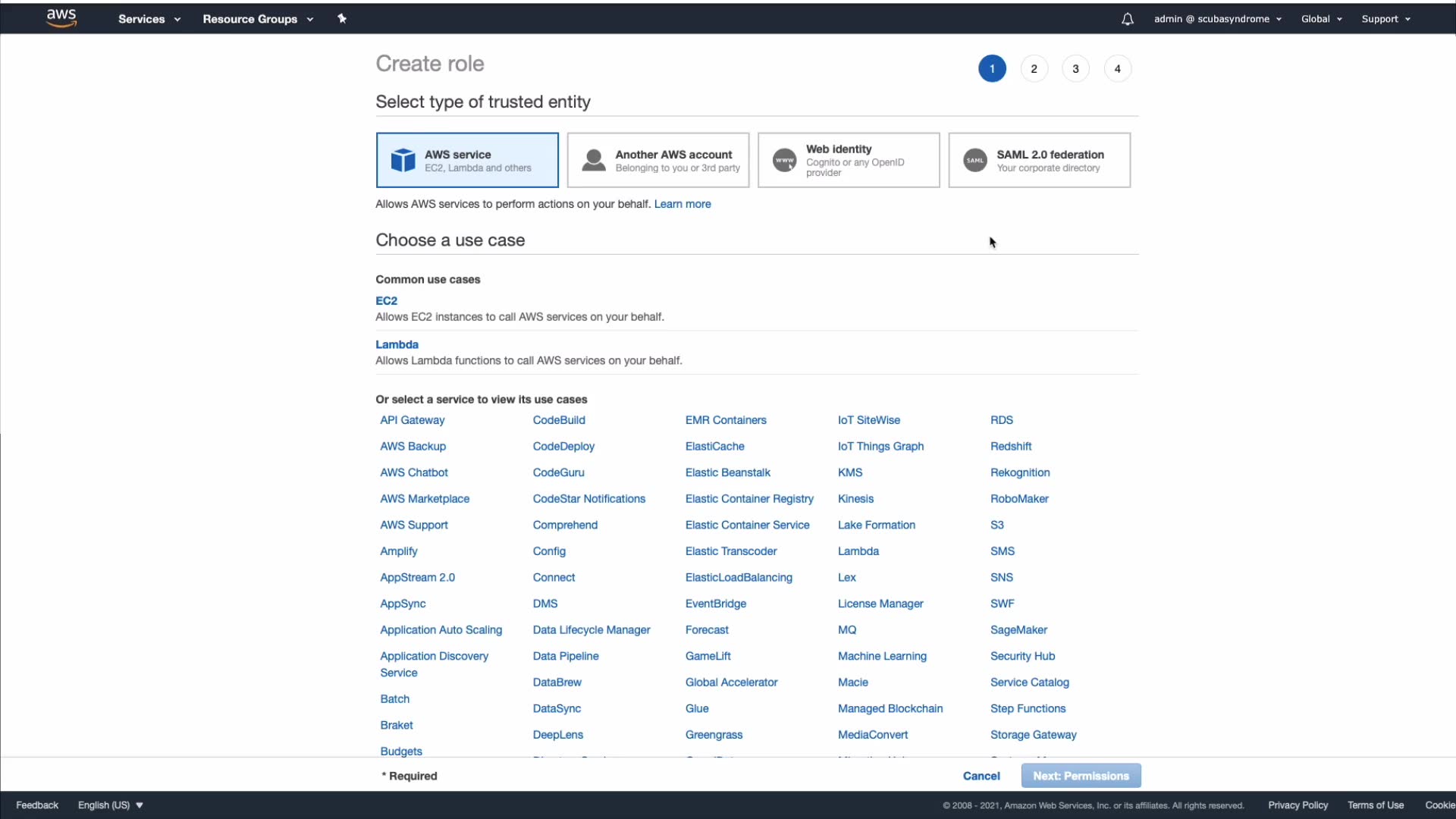Jump to step 2 circle indicator

click(1034, 69)
